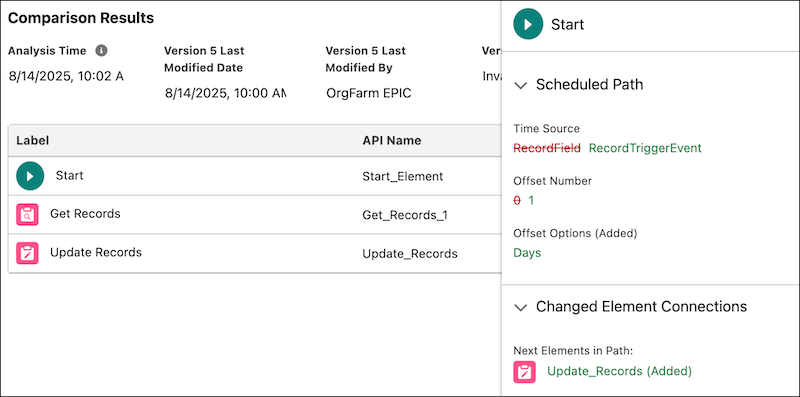The width and height of the screenshot is (800, 397).
Task: Collapse the Changed Element Connections section
Action: click(520, 307)
